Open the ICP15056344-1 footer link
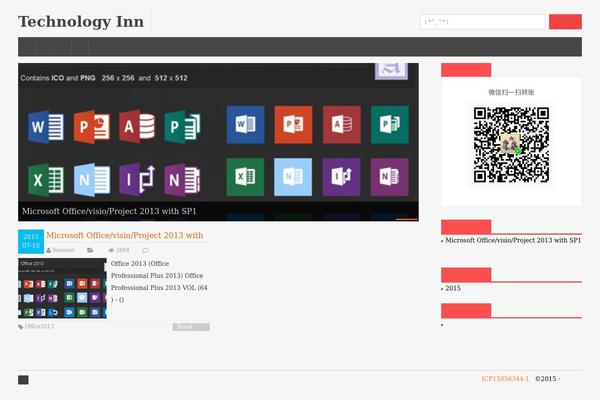 (505, 379)
